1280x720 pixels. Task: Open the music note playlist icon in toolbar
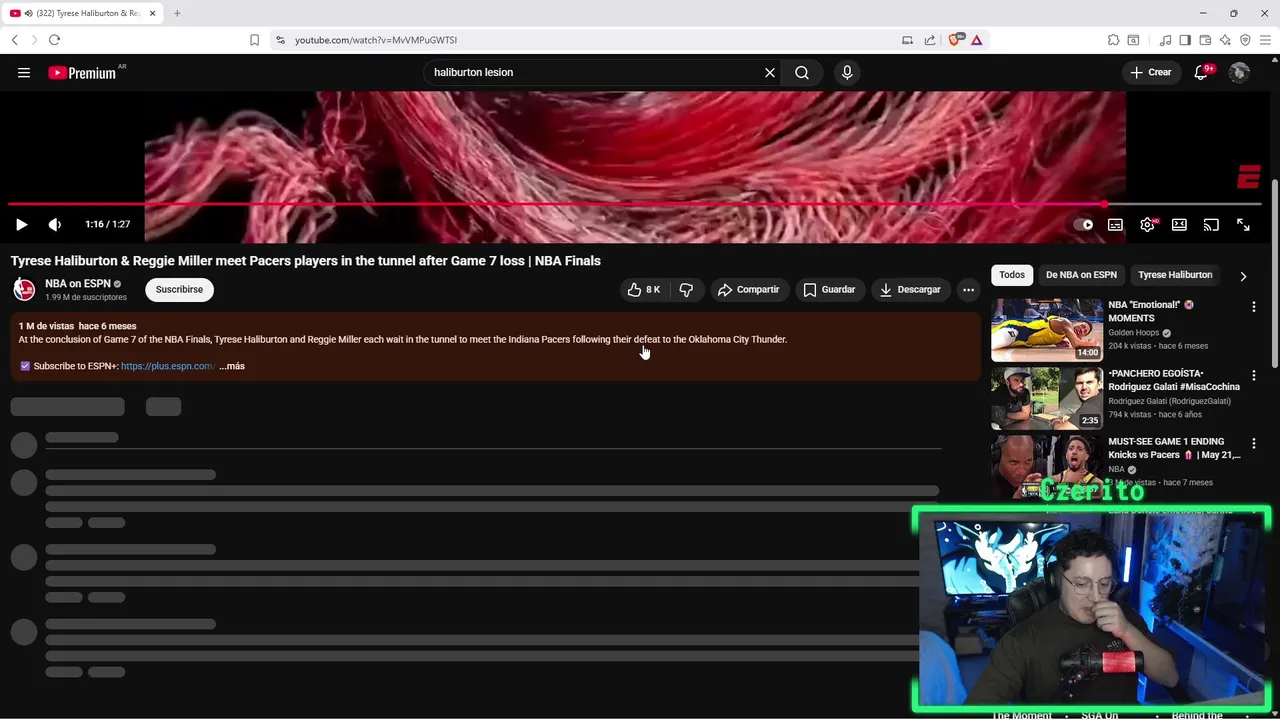(1165, 40)
